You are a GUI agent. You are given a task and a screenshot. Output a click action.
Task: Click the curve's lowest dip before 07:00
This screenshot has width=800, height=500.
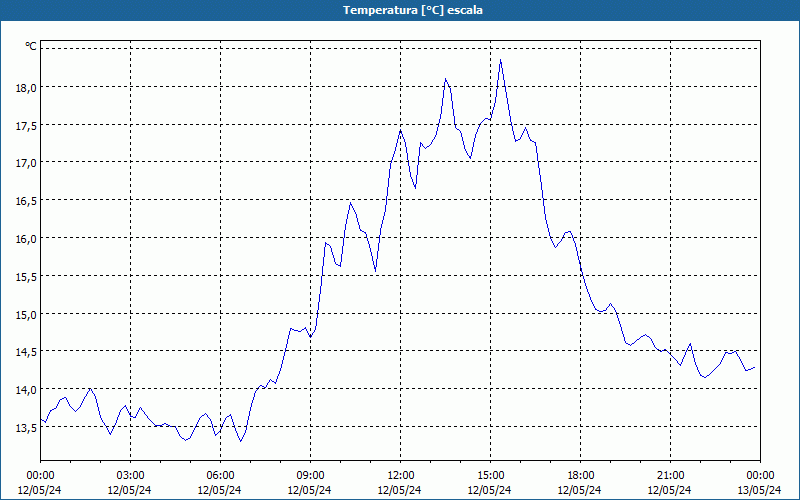(241, 441)
